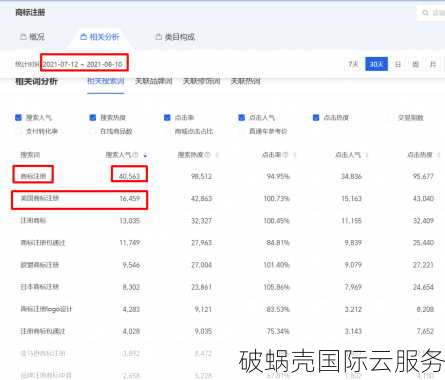Switch to the 关联品牌词 sub-tab

click(x=154, y=81)
